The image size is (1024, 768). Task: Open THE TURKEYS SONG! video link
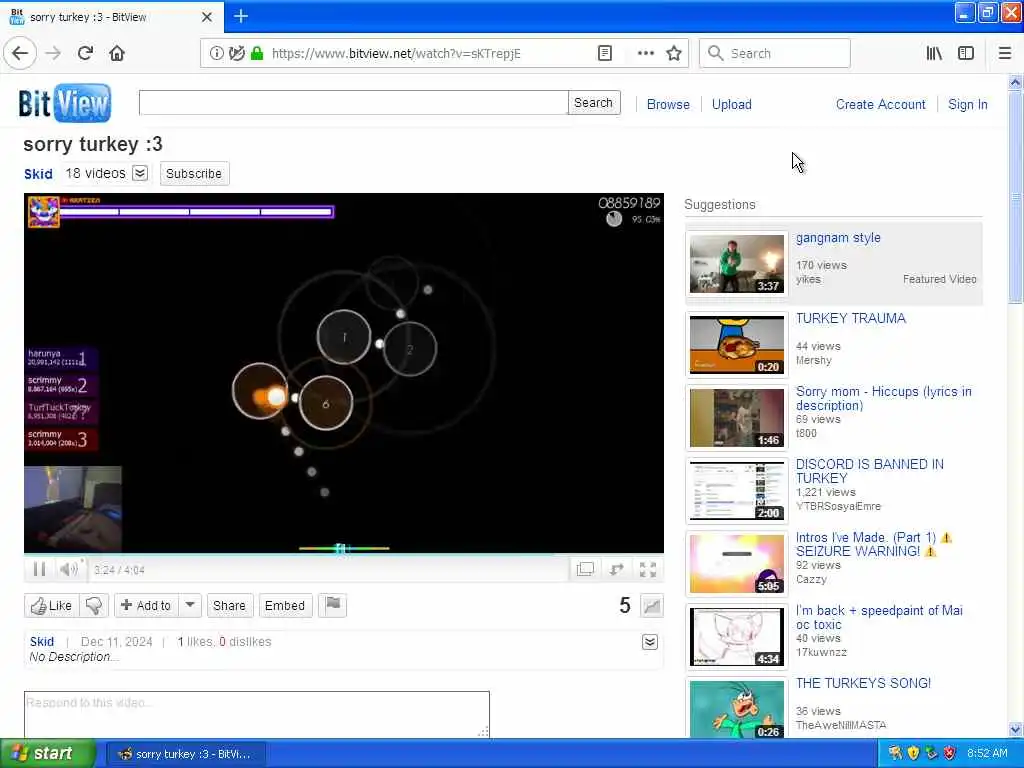click(x=863, y=683)
